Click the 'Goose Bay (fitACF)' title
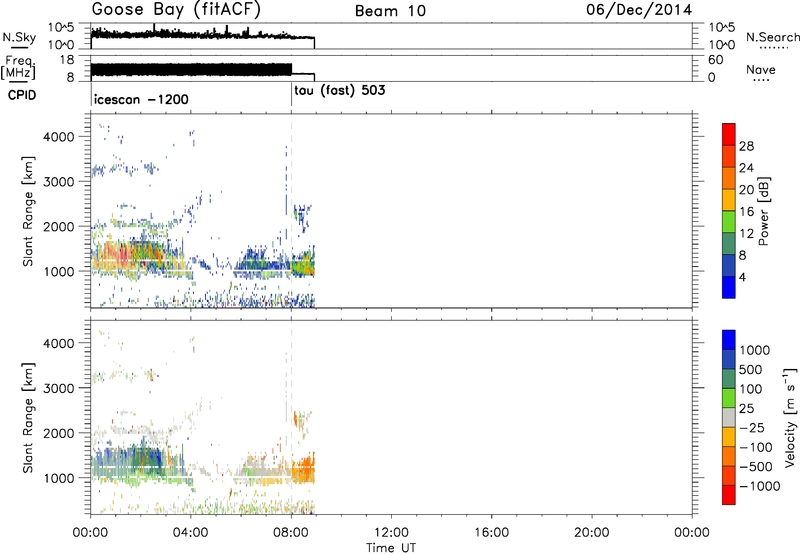The height and width of the screenshot is (554, 800). pos(176,10)
